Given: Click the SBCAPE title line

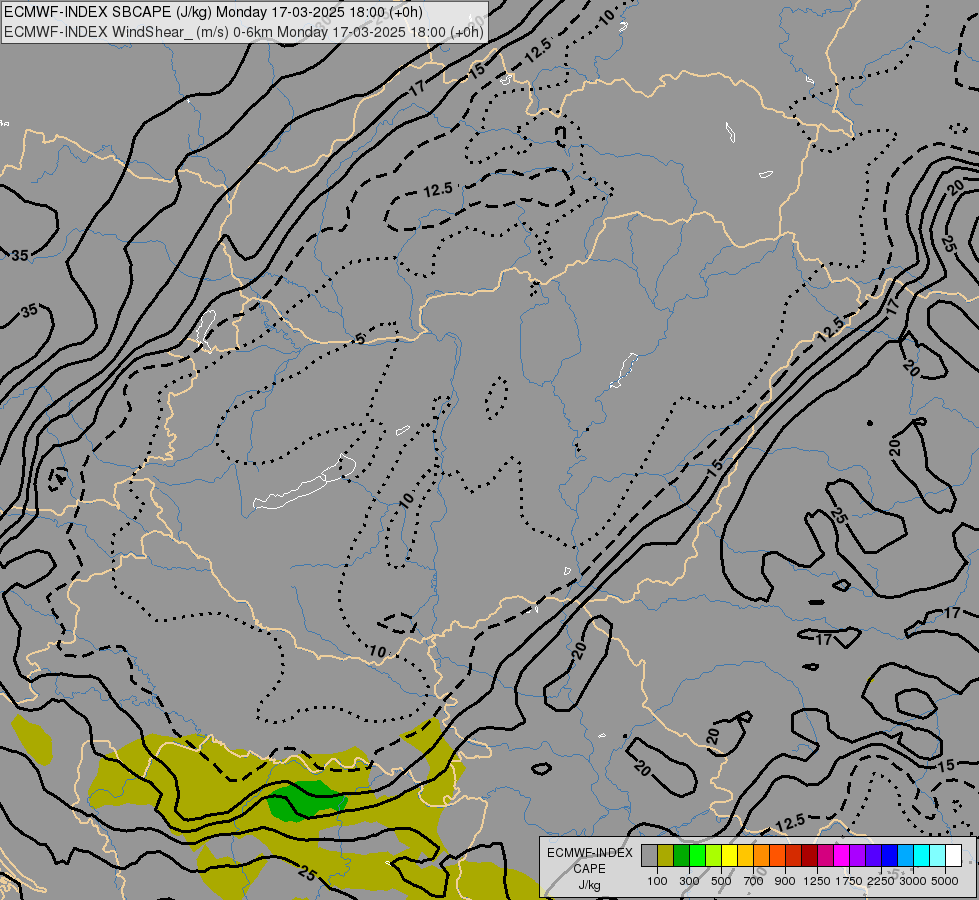Looking at the screenshot, I should [x=213, y=12].
